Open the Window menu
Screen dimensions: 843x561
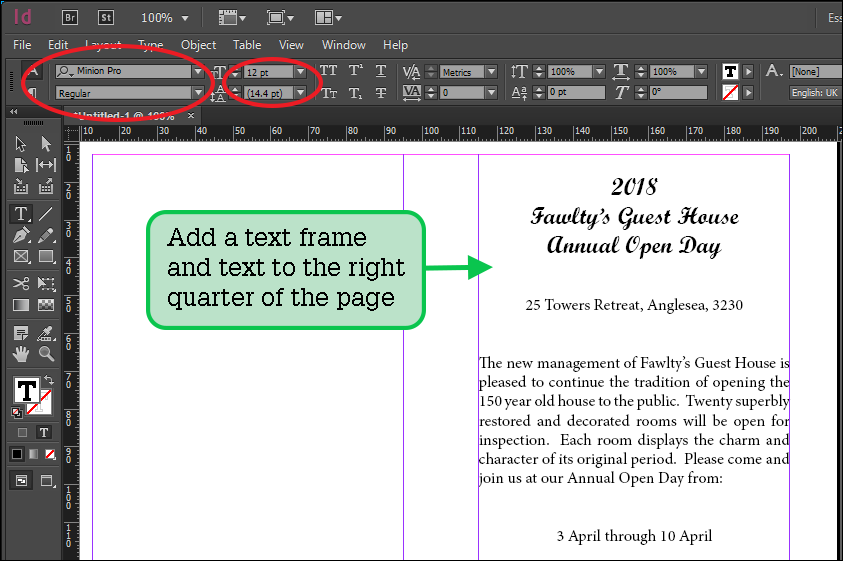point(344,45)
